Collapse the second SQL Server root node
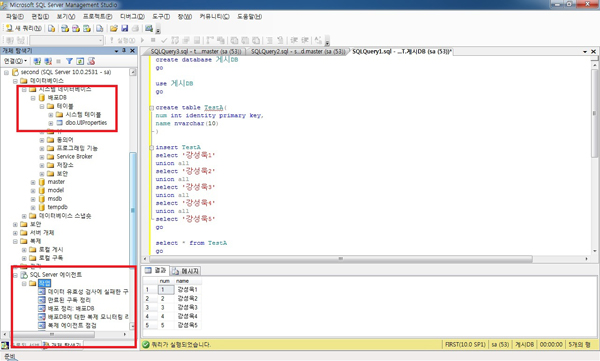The image size is (600, 361). pos(7,72)
